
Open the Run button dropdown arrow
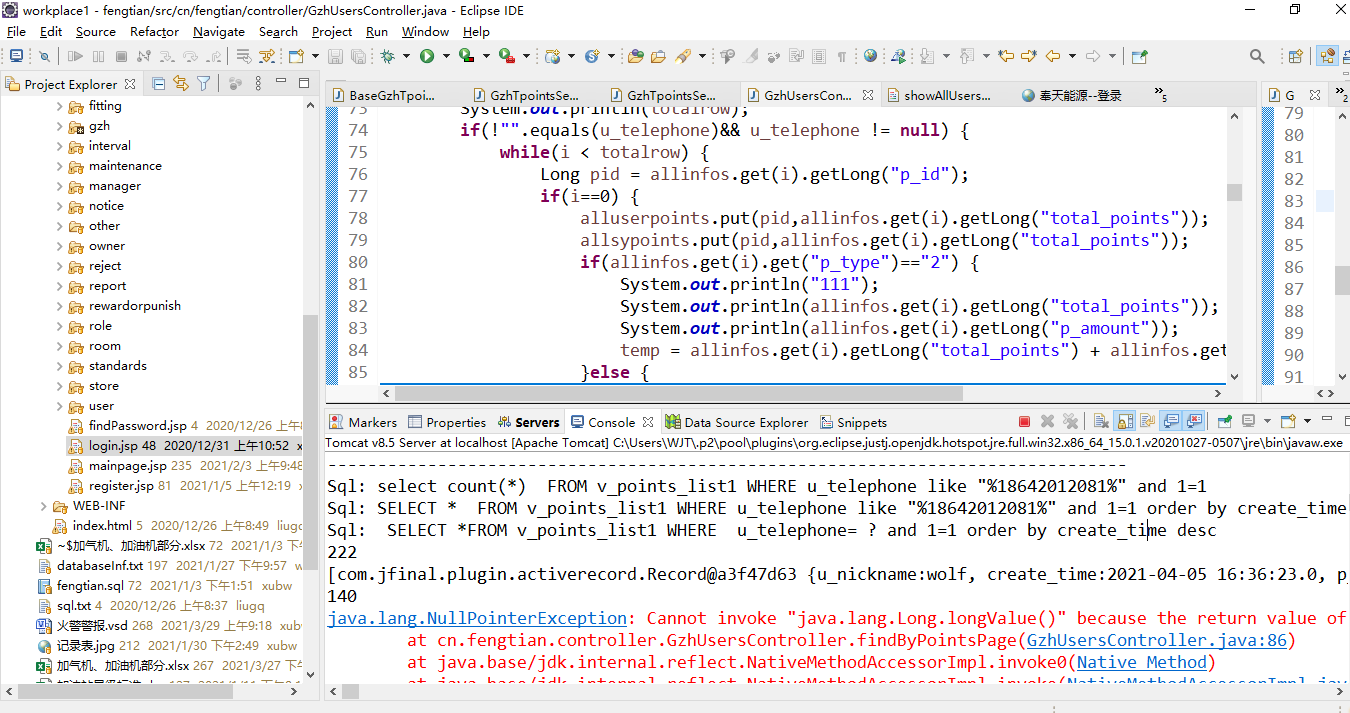tap(445, 57)
